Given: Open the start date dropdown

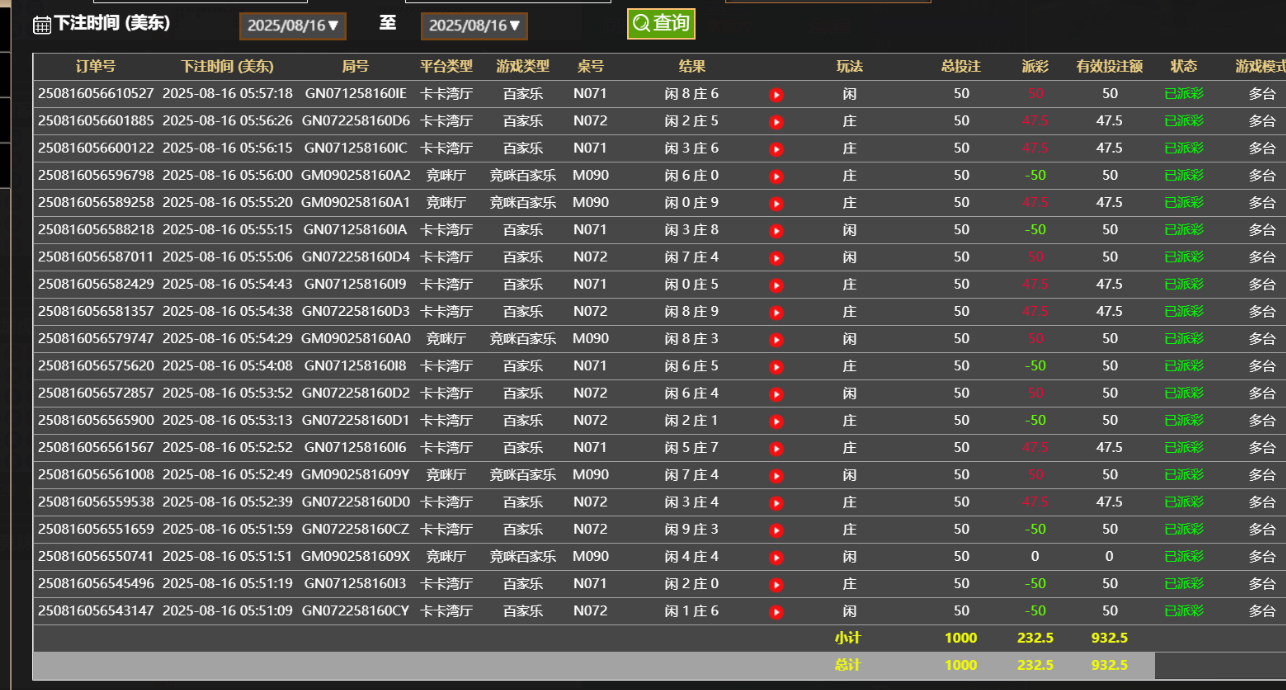Looking at the screenshot, I should [x=293, y=26].
